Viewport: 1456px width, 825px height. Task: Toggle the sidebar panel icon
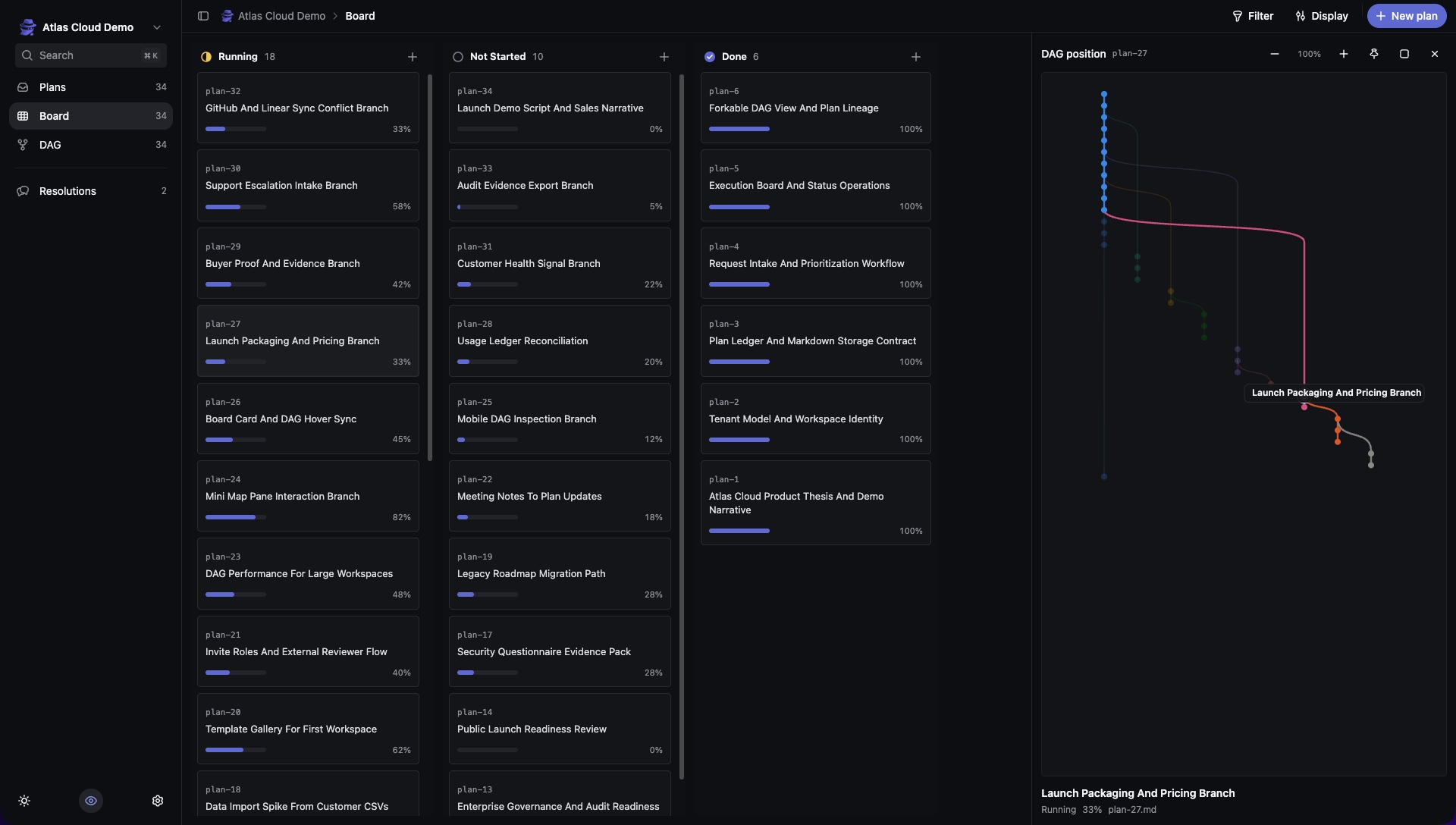pyautogui.click(x=203, y=16)
